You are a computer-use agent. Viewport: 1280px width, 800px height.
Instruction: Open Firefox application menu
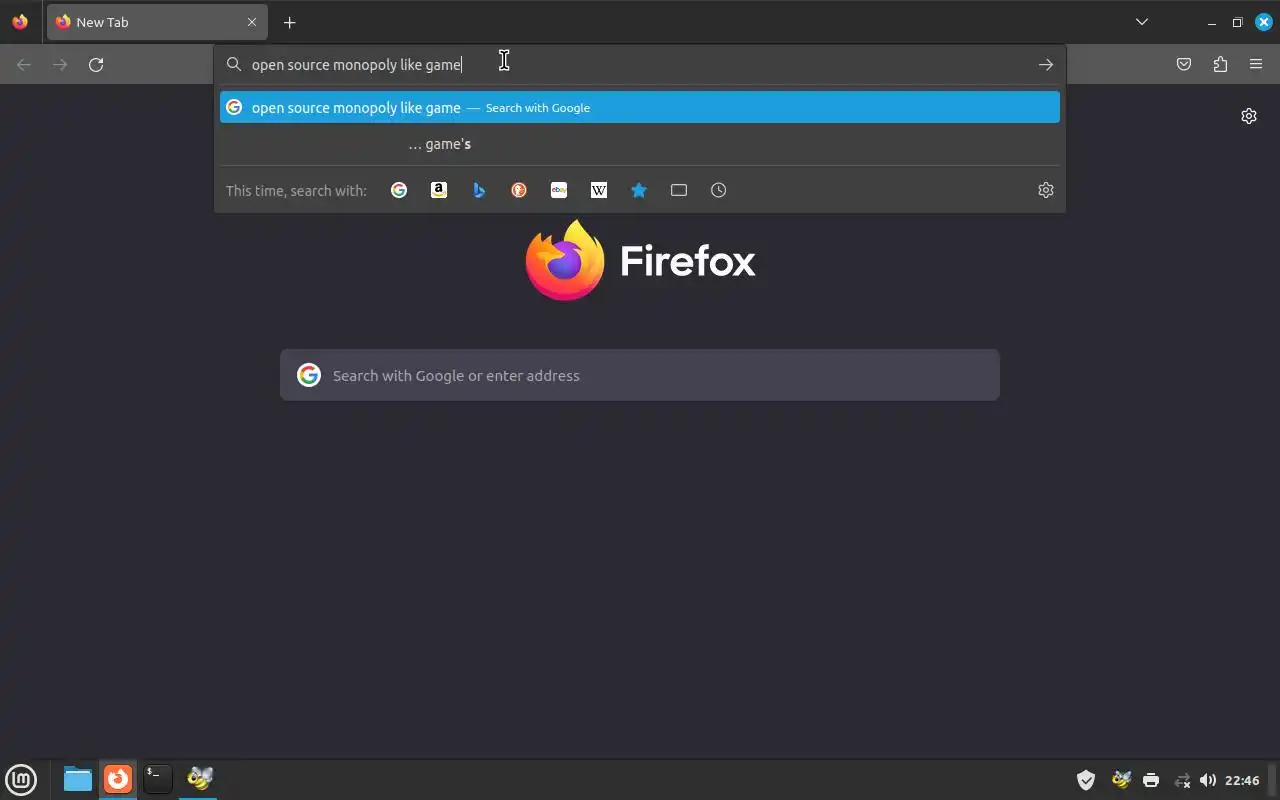point(1256,64)
